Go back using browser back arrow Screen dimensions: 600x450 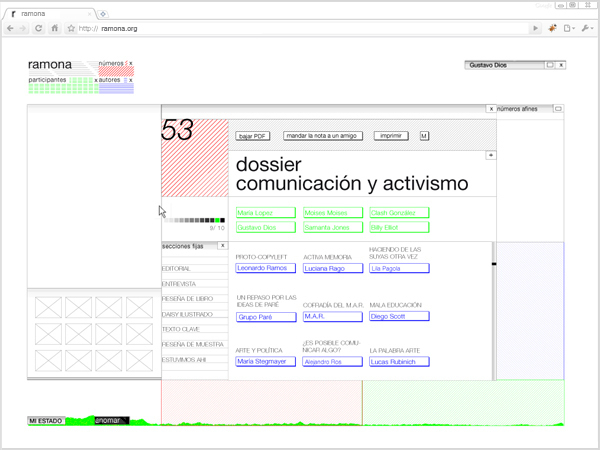10,28
